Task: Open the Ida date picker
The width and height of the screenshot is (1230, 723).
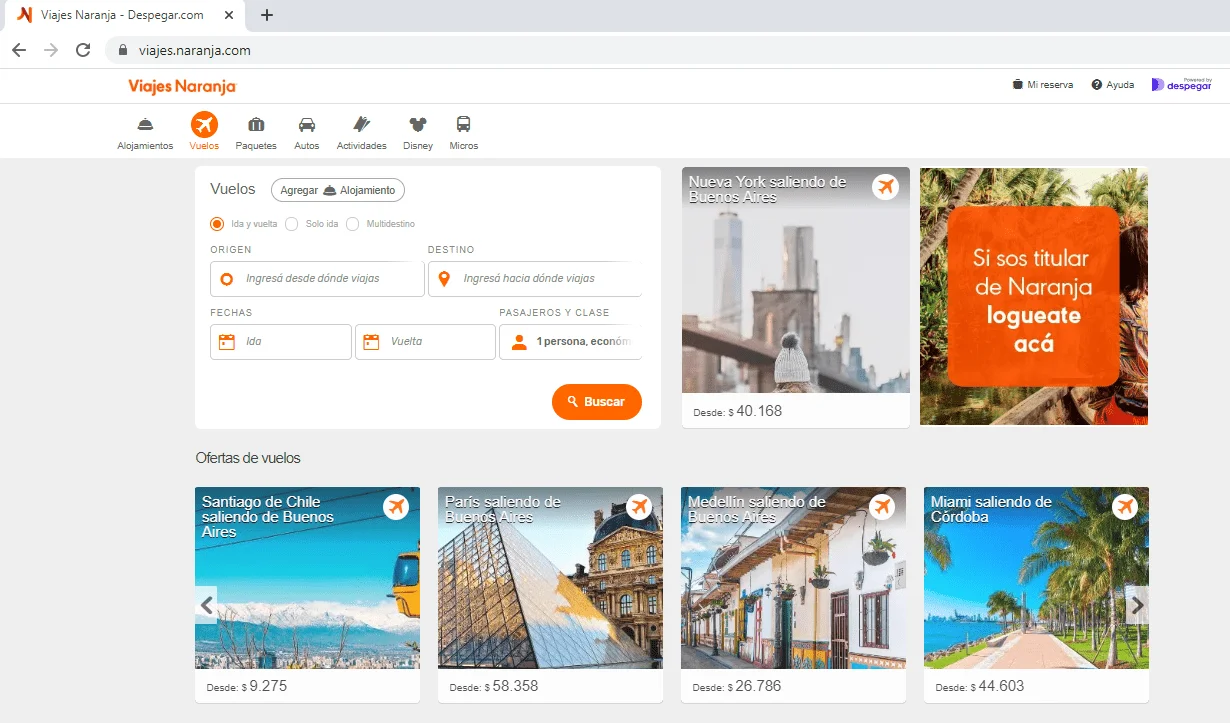Action: (281, 342)
